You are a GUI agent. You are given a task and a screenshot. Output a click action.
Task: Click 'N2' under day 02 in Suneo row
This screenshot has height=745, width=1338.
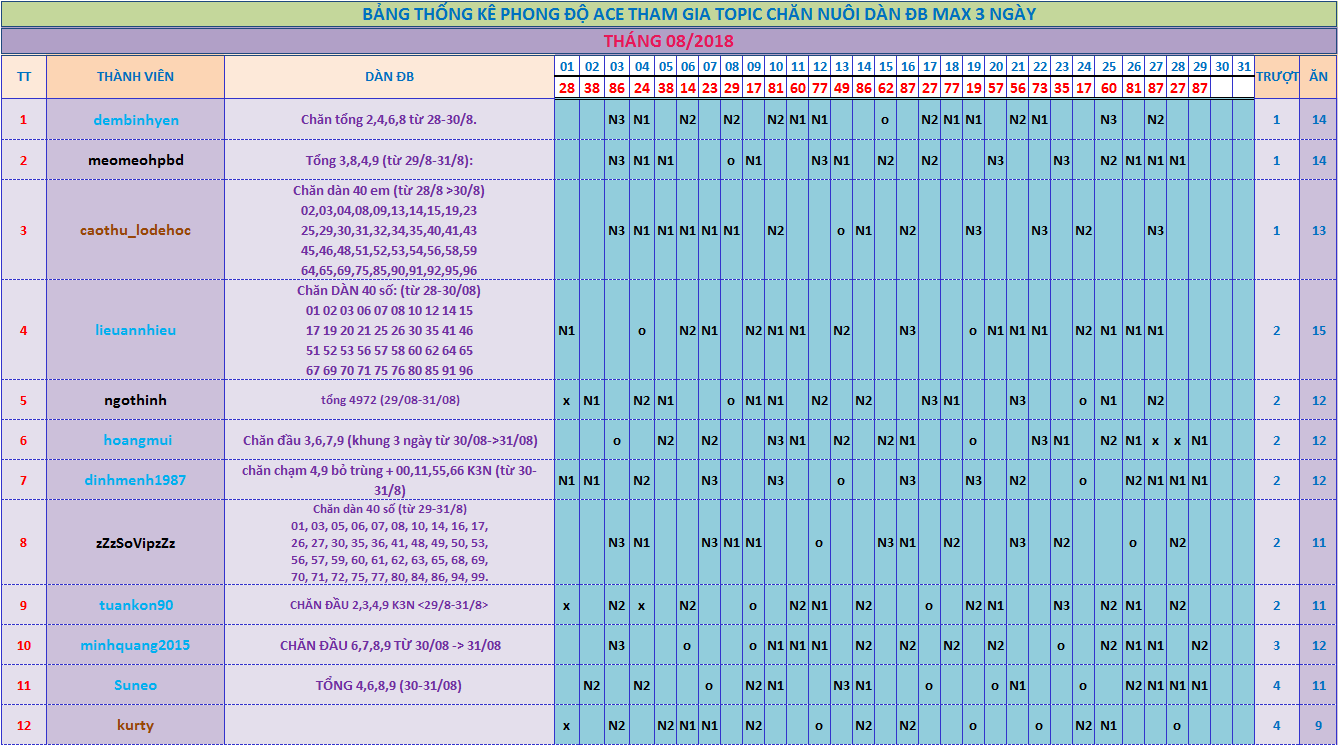pyautogui.click(x=592, y=685)
